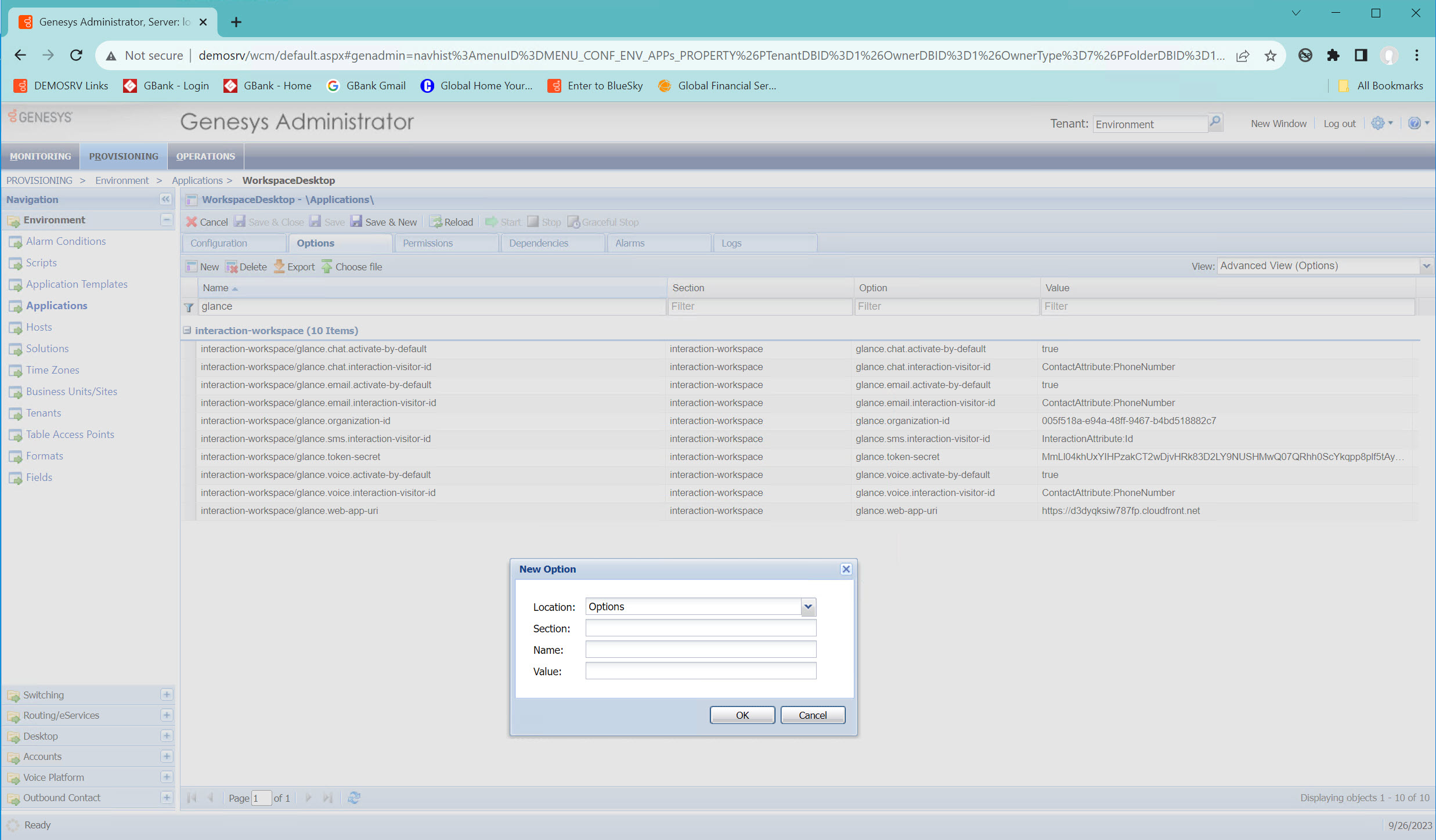This screenshot has height=840, width=1436.
Task: Open Hosts in navigation
Action: tap(39, 327)
